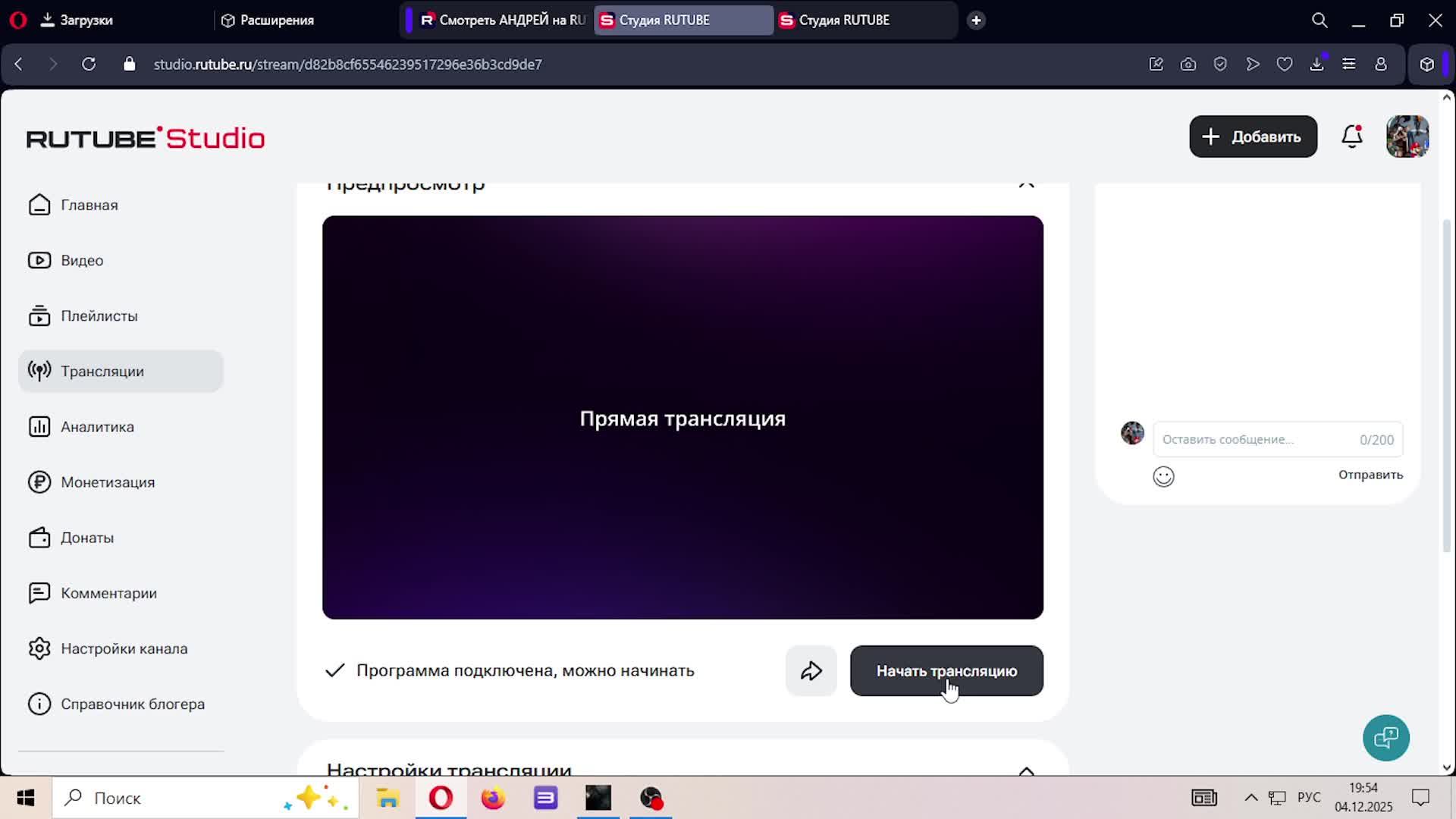Collapse Настройки трансляции section
This screenshot has width=1456, height=819.
(x=1026, y=770)
